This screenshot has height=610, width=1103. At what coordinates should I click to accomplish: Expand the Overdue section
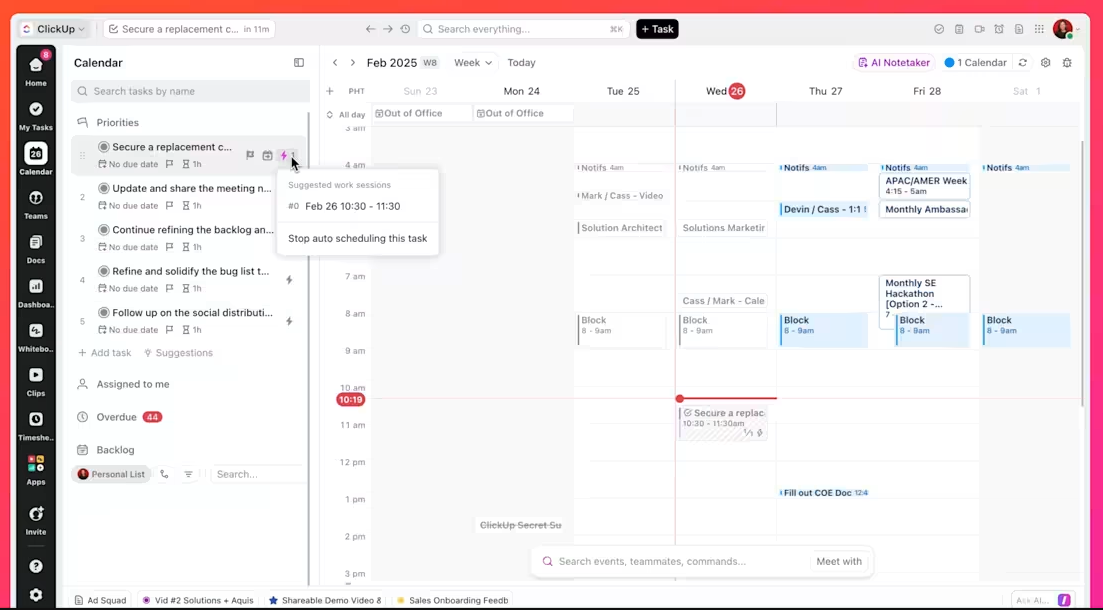pos(117,417)
